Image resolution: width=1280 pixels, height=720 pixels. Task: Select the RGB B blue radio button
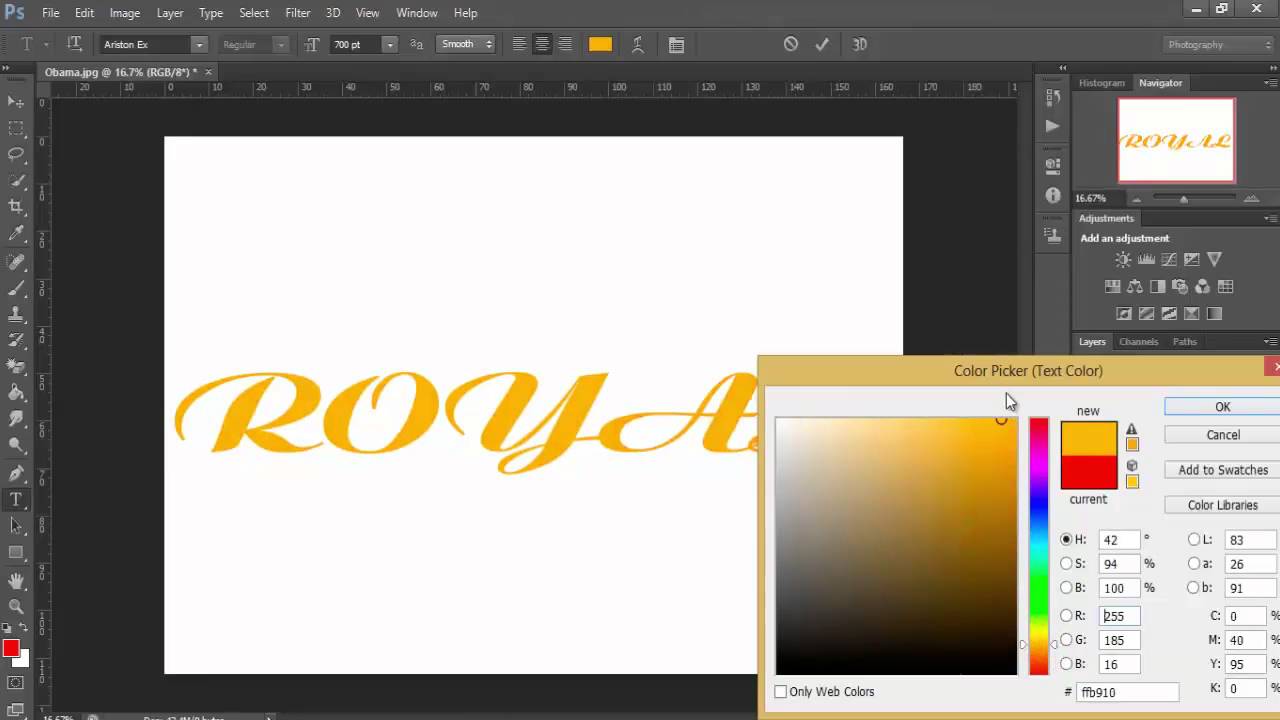pos(1066,664)
